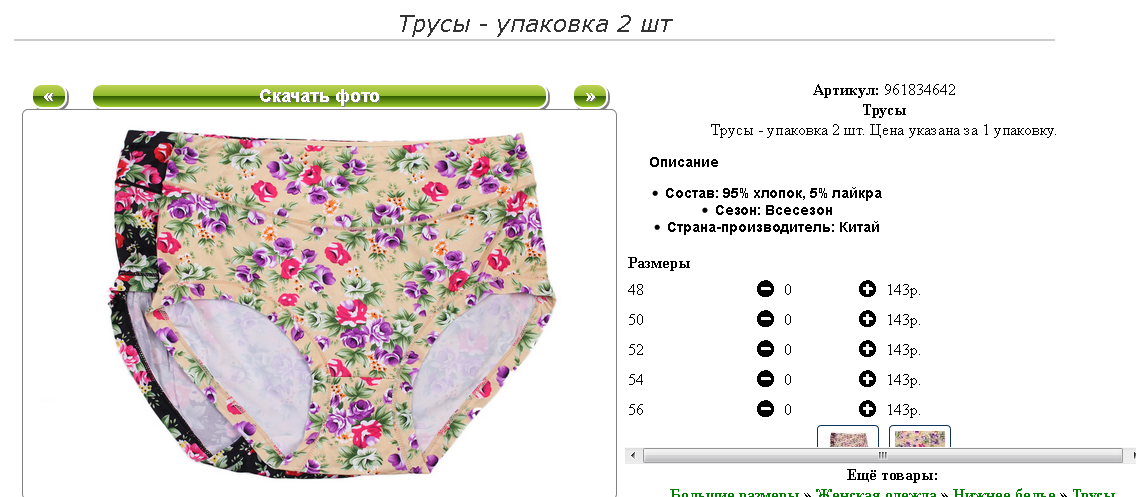
Task: Click the size 54 label
Action: (635, 379)
